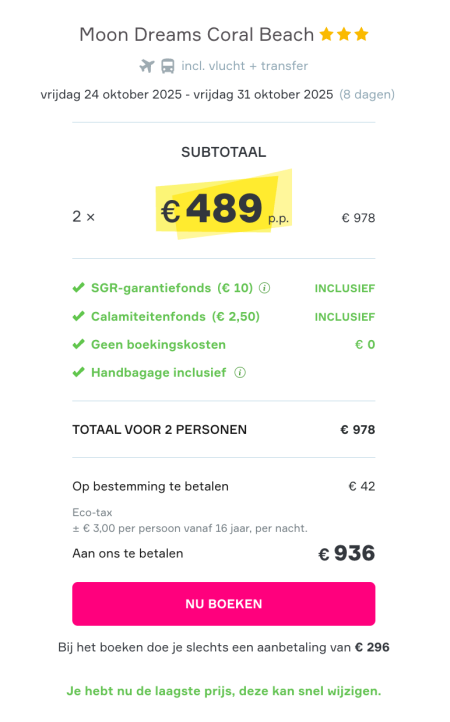The width and height of the screenshot is (450, 722).
Task: Book now with NU BOEKEN button
Action: 223,604
